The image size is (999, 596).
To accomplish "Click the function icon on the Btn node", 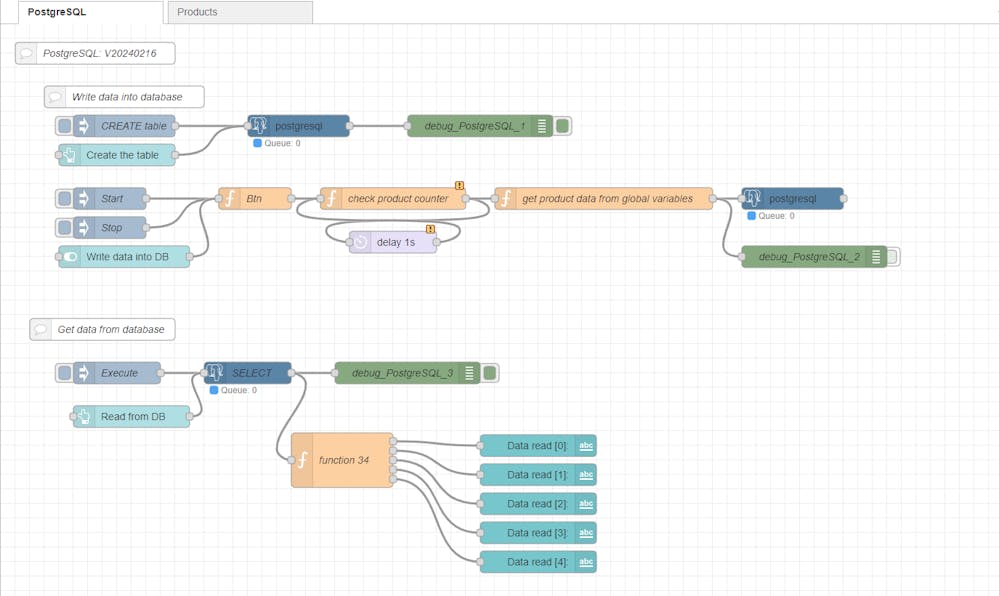I will 230,198.
